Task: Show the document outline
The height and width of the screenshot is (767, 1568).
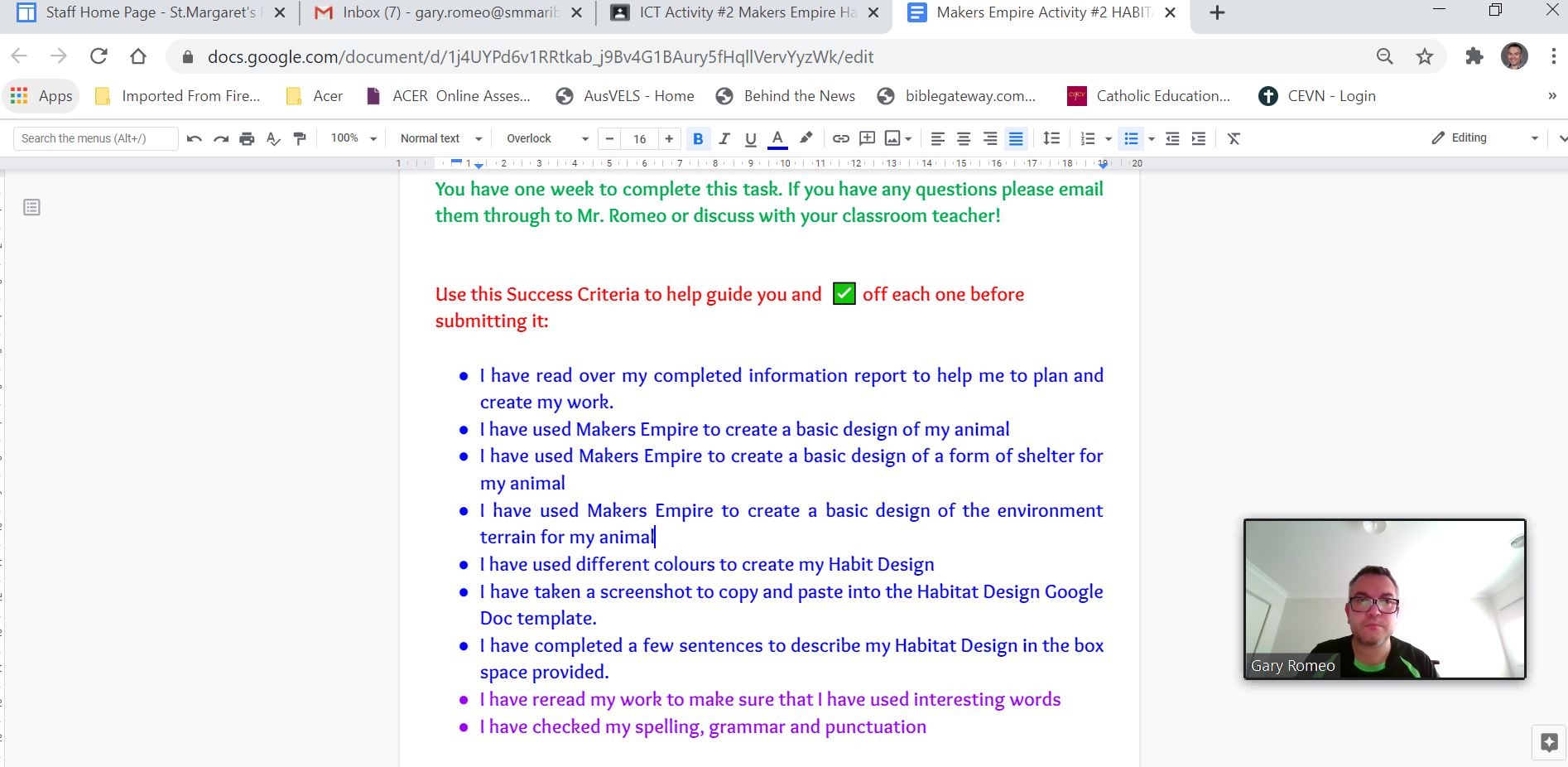Action: (x=31, y=207)
